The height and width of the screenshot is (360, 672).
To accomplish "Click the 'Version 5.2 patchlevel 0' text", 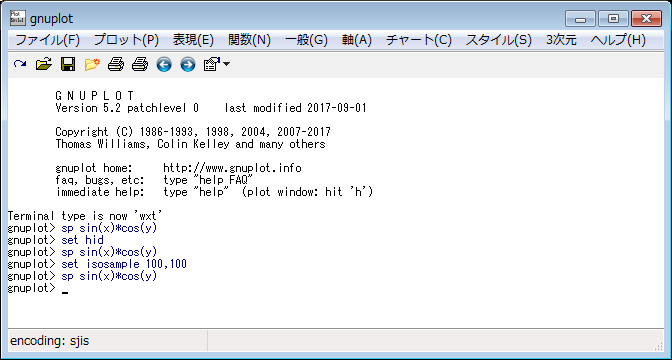I will [127, 108].
